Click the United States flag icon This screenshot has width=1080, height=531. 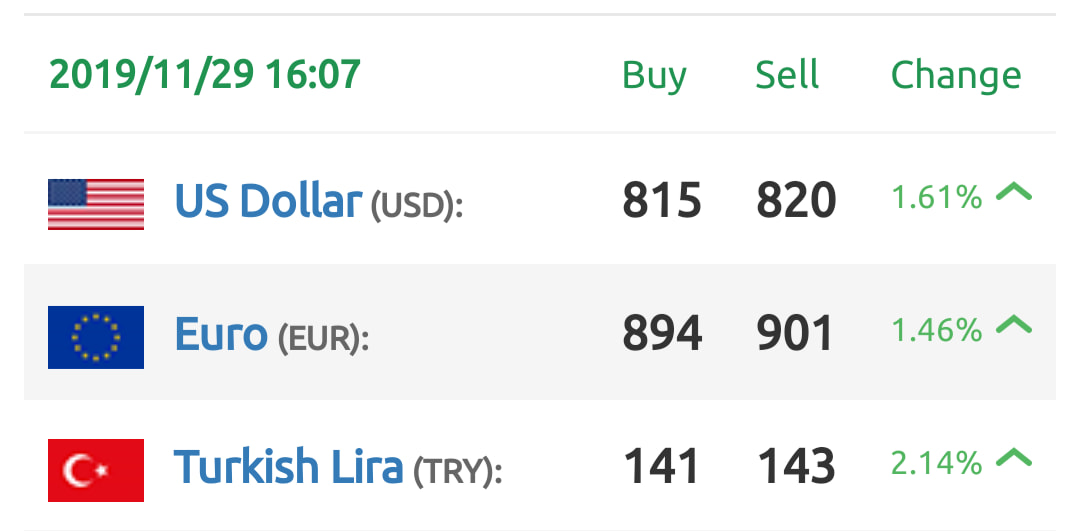point(96,204)
